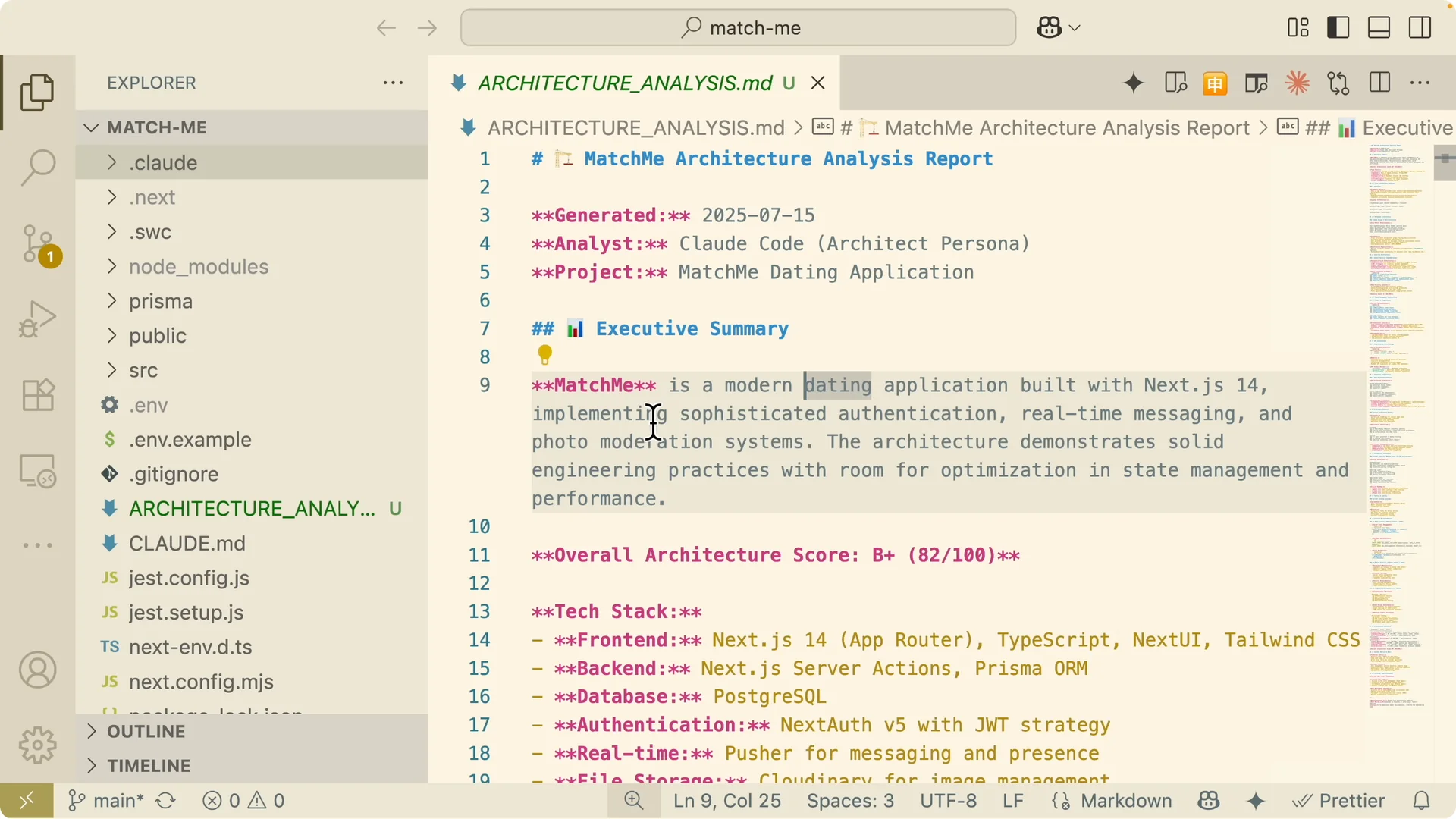Viewport: 1456px width, 819px height.
Task: Click the sparkle AI action icon in editor toolbar
Action: 1134,83
